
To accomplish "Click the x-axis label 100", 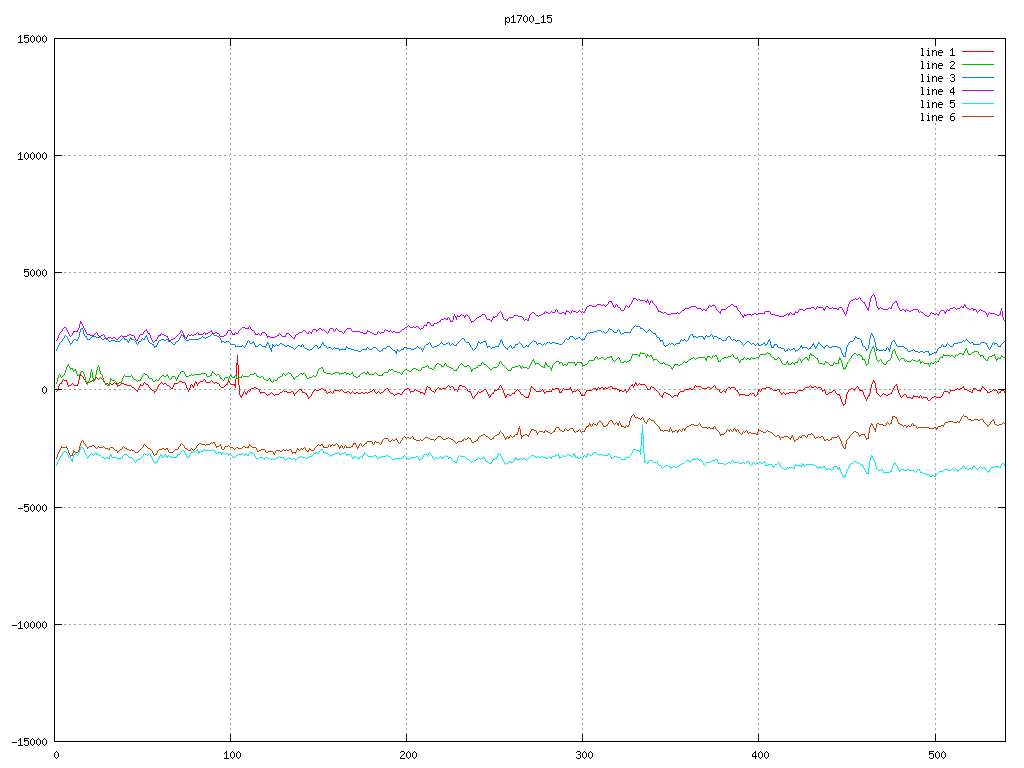I will tap(232, 756).
